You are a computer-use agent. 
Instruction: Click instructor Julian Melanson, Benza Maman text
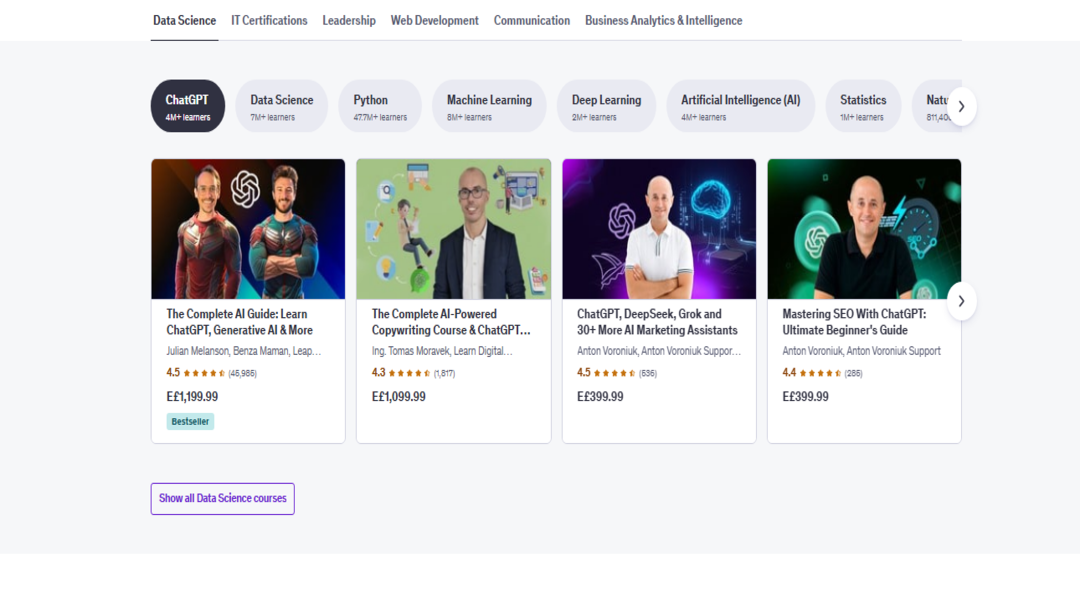(x=244, y=351)
